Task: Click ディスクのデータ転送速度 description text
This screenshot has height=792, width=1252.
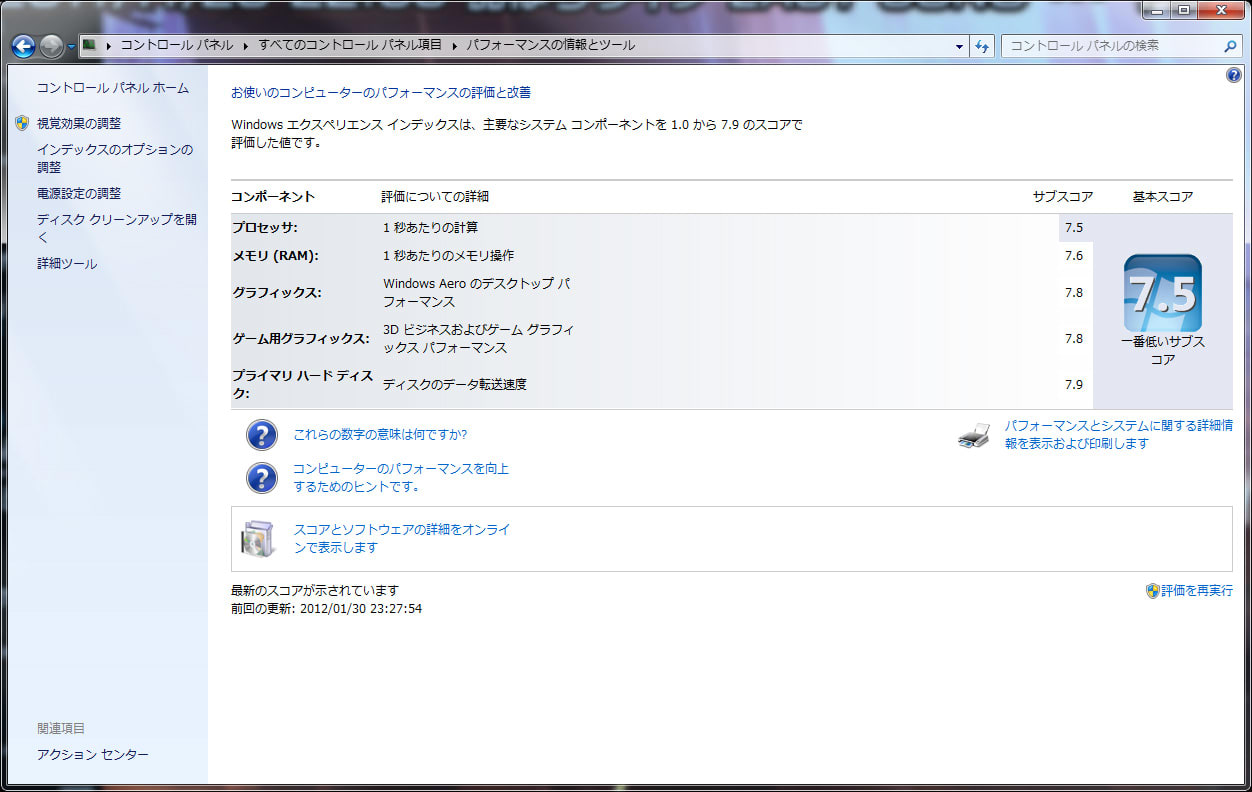Action: [x=455, y=384]
